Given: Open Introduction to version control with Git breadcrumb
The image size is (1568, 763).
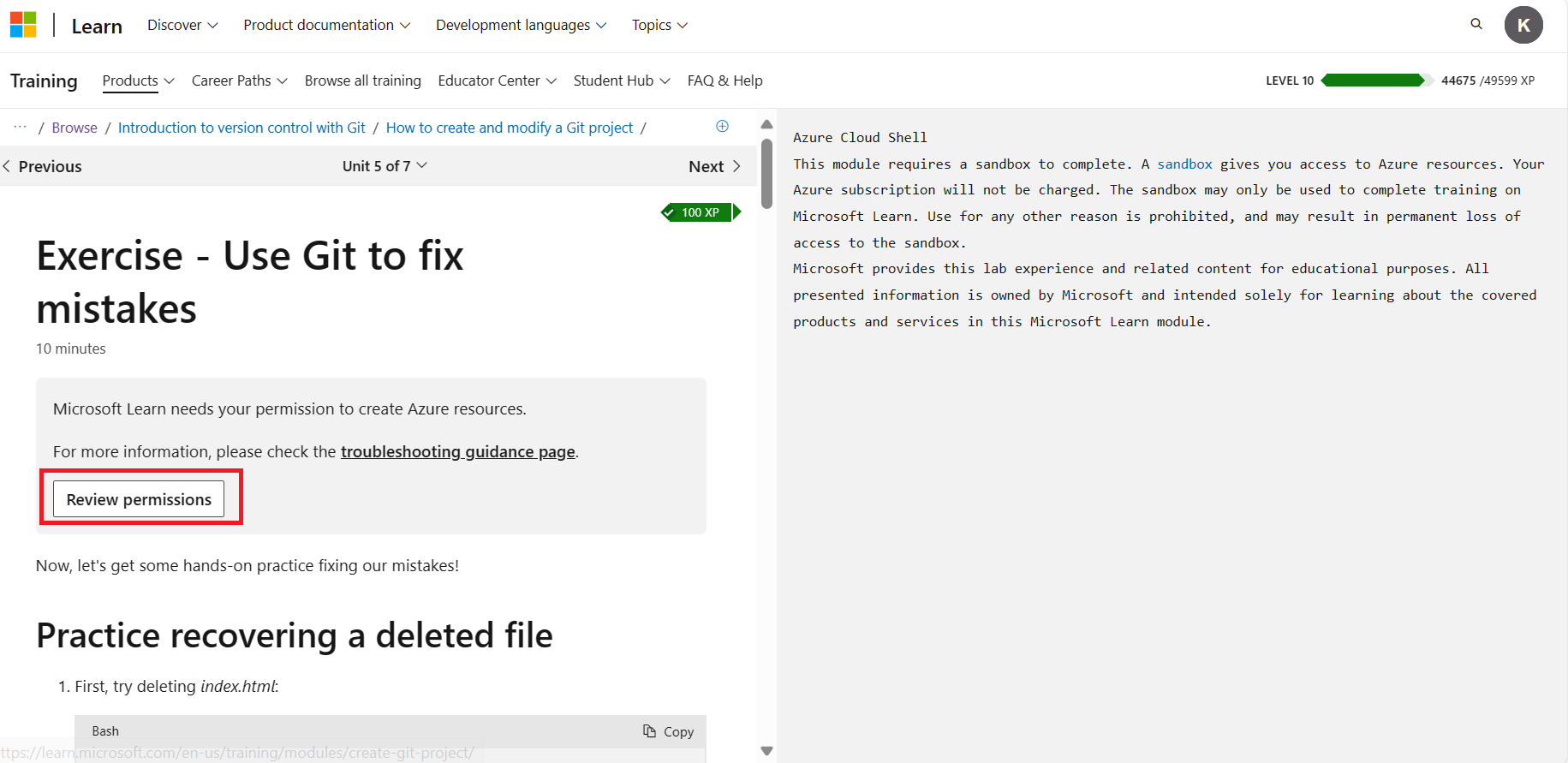Looking at the screenshot, I should [x=241, y=128].
